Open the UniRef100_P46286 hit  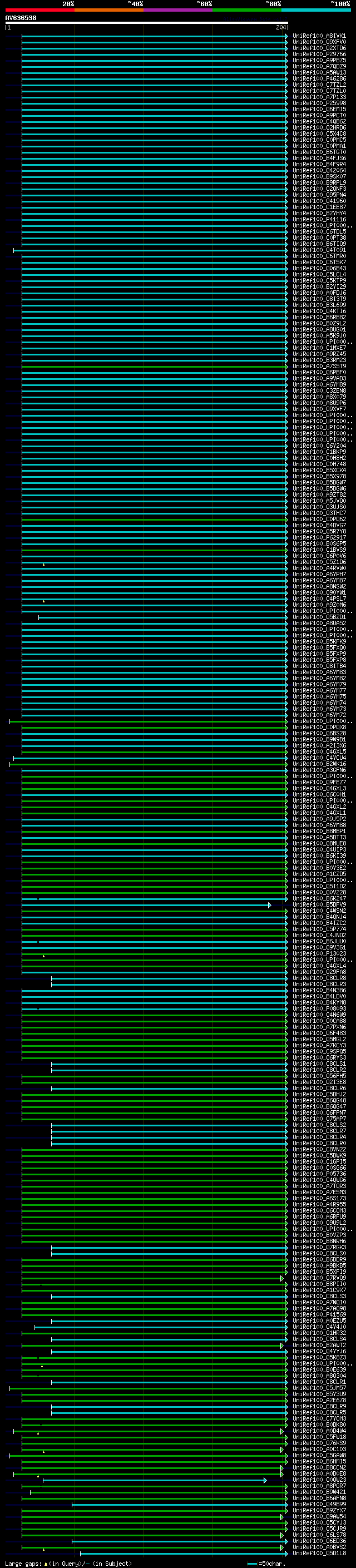tap(319, 78)
